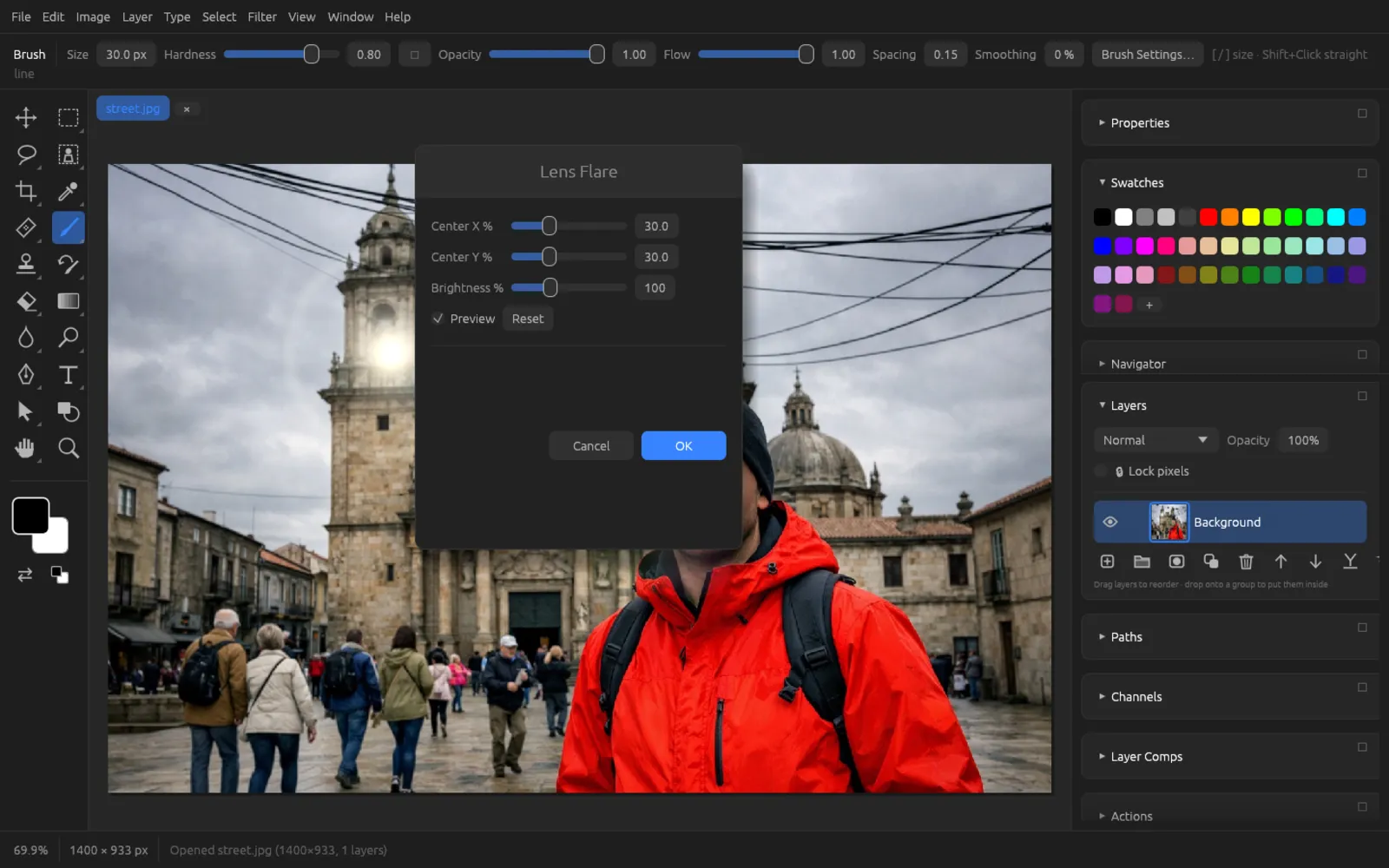Click the Brush Settings button

tap(1147, 54)
